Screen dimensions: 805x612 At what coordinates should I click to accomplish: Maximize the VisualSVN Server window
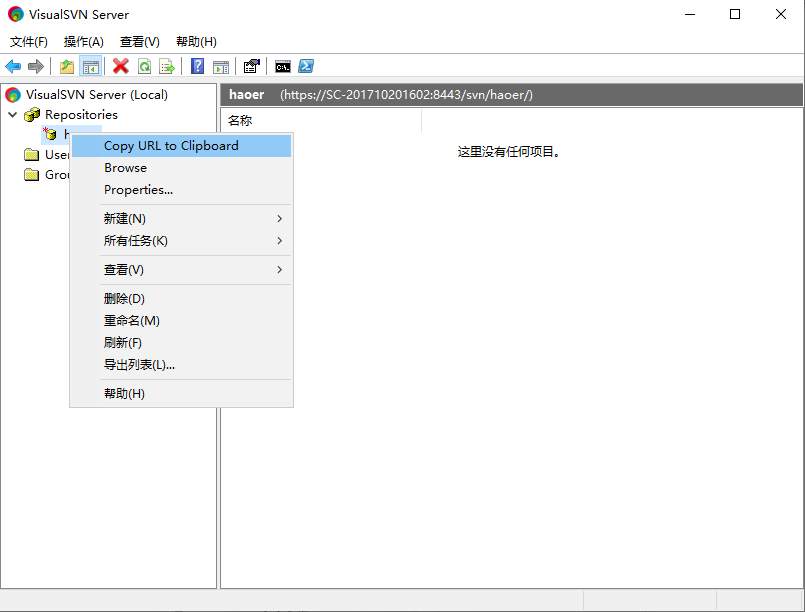(735, 14)
